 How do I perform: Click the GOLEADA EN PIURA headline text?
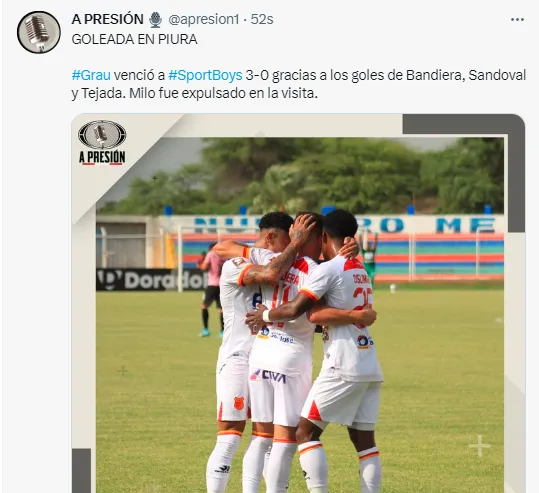134,39
